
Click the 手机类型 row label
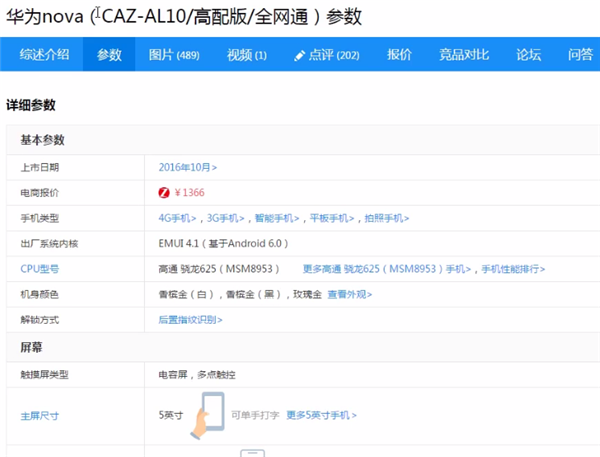(x=40, y=218)
